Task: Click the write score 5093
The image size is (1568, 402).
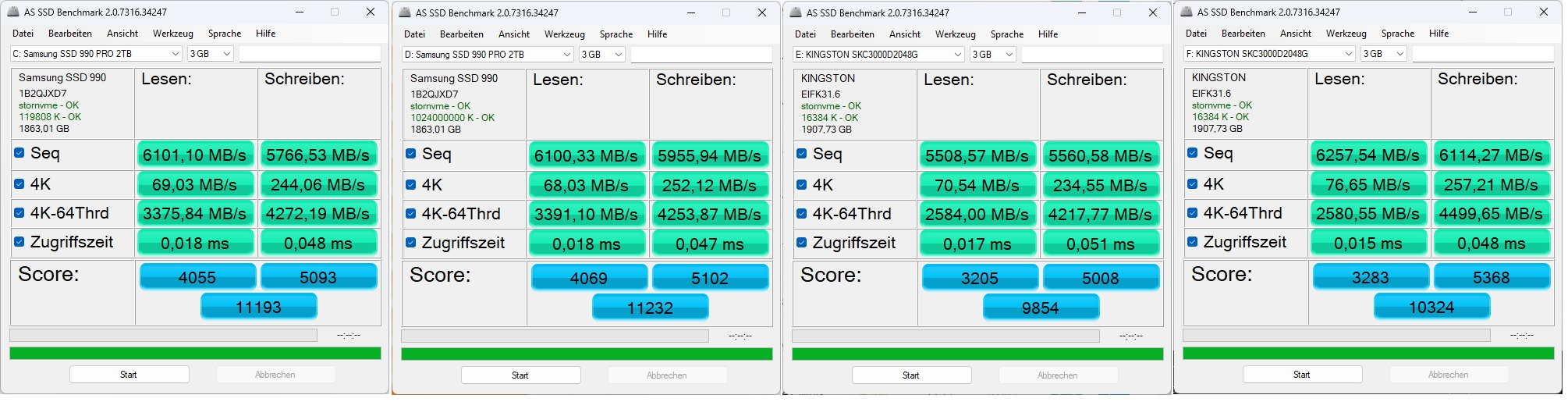Action: tap(319, 277)
